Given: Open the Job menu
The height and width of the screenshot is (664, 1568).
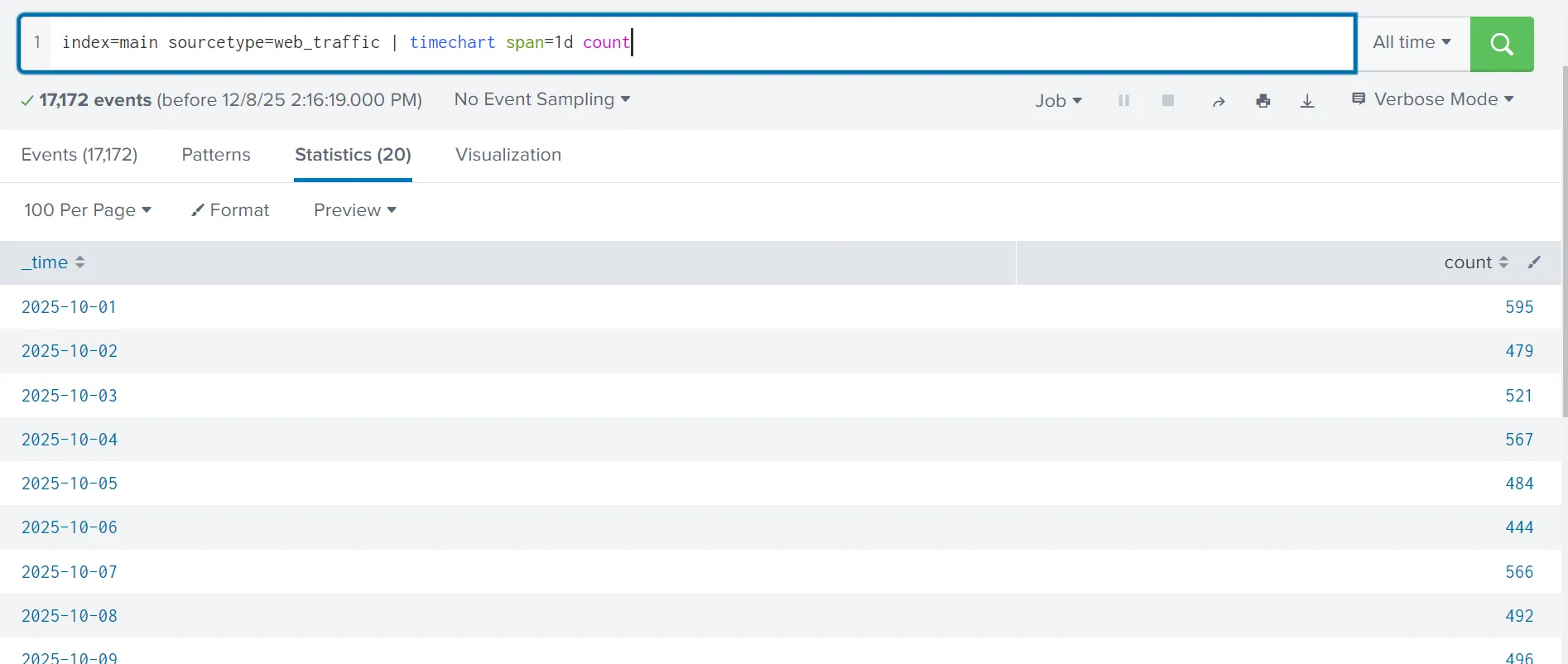Looking at the screenshot, I should pos(1058,101).
